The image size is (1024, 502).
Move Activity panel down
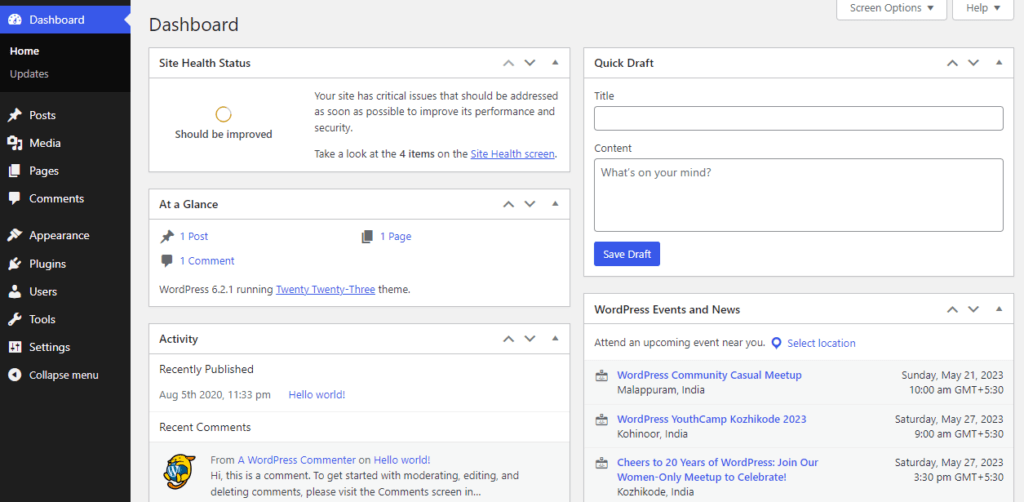pos(530,339)
